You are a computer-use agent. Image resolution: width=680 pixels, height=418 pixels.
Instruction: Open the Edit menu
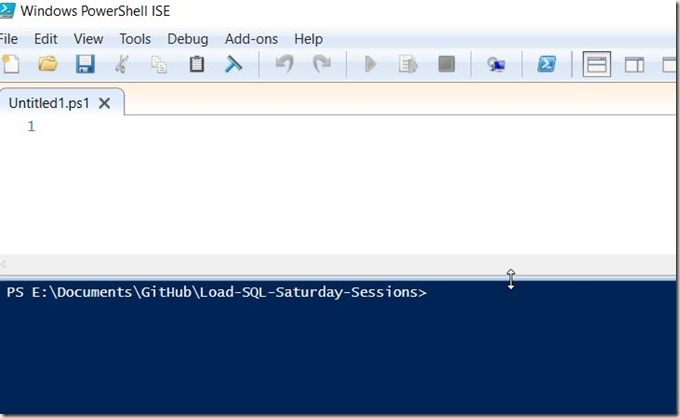click(46, 39)
